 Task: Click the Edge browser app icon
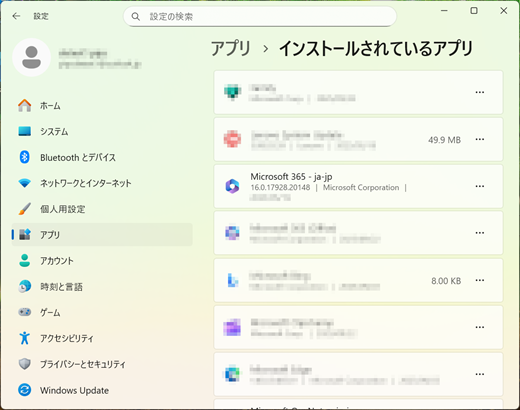[232, 374]
